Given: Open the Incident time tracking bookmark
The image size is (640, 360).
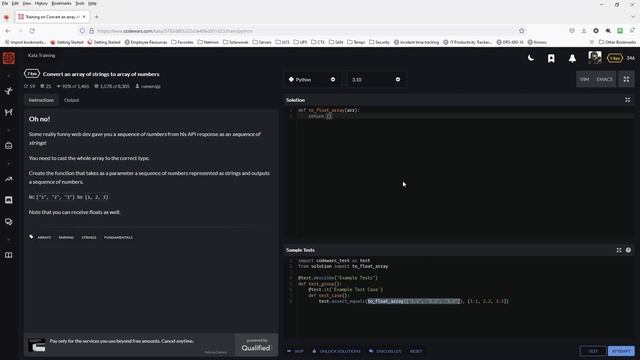Looking at the screenshot, I should point(416,42).
